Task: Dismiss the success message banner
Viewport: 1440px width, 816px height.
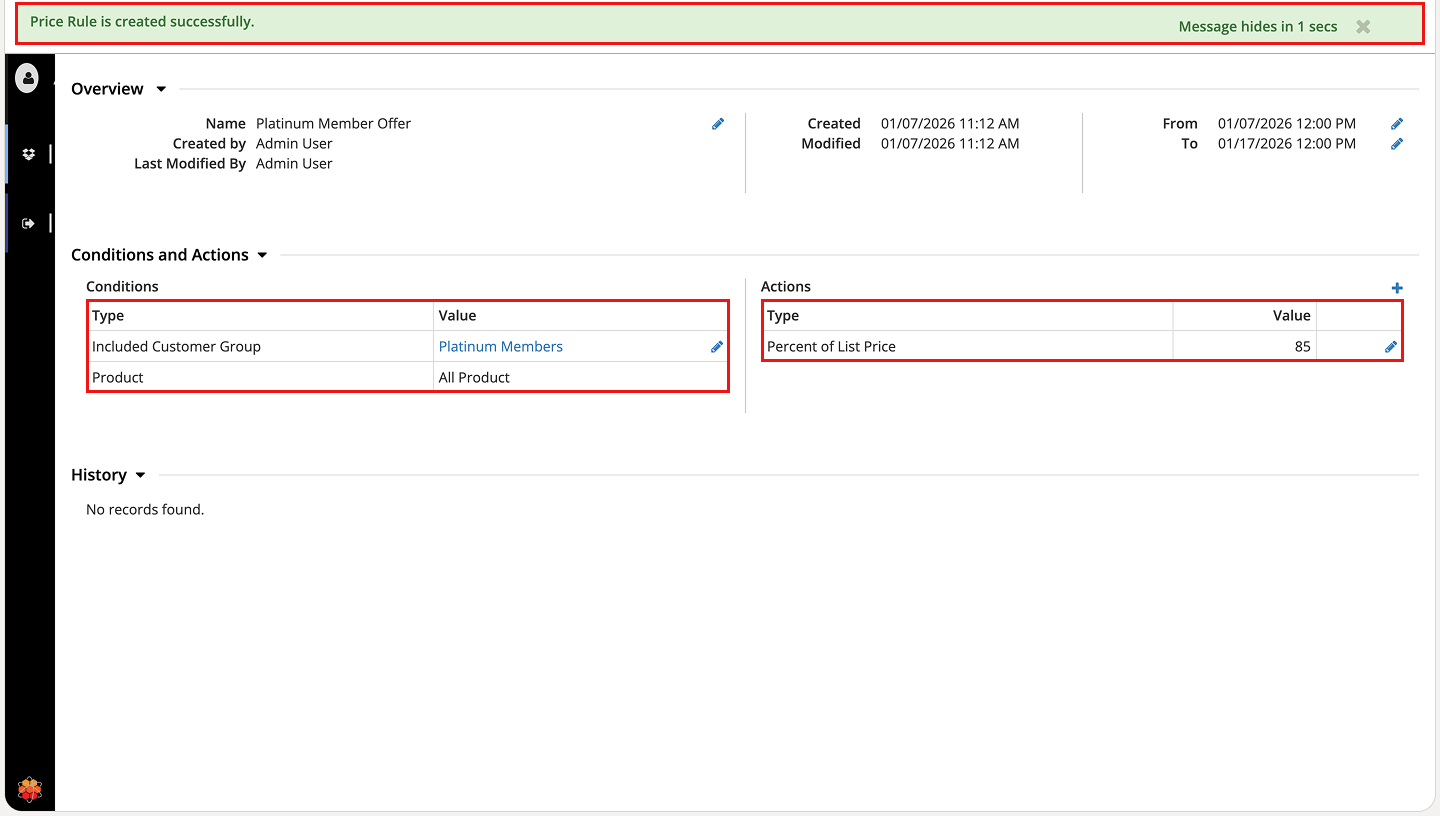Action: point(1363,27)
